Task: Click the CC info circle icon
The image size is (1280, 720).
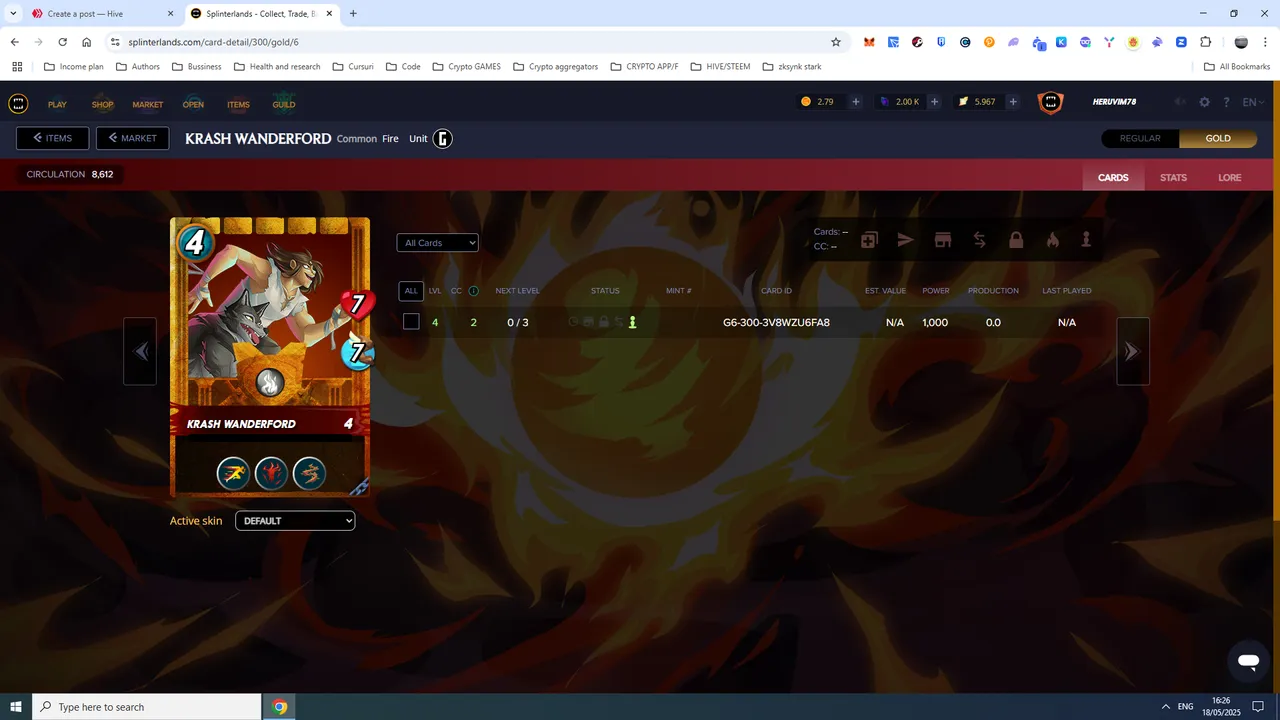Action: (x=474, y=291)
